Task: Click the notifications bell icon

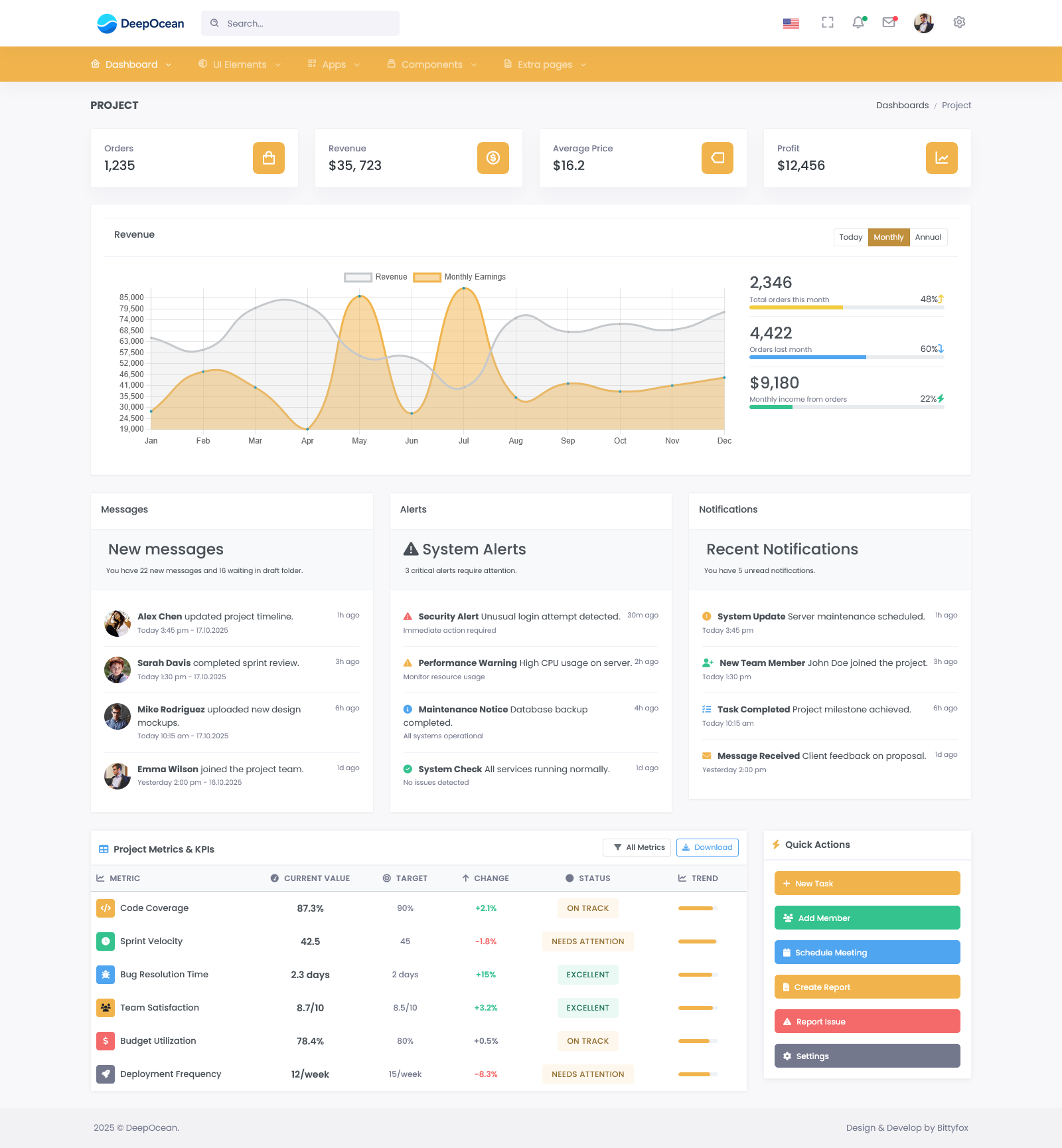Action: [858, 23]
